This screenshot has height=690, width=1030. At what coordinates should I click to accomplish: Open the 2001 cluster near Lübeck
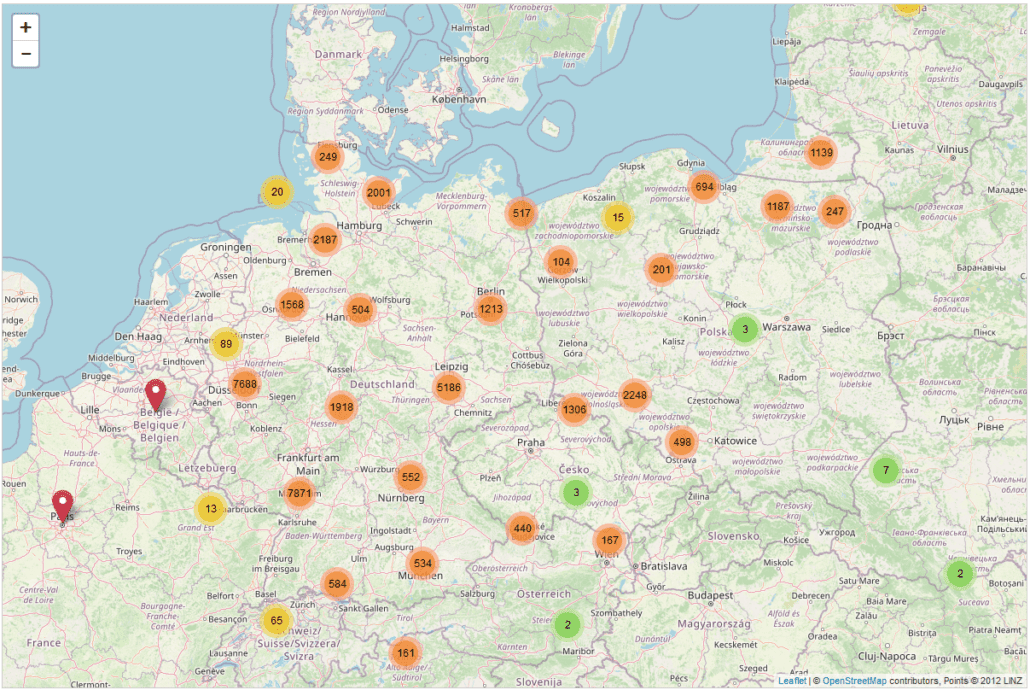click(378, 193)
